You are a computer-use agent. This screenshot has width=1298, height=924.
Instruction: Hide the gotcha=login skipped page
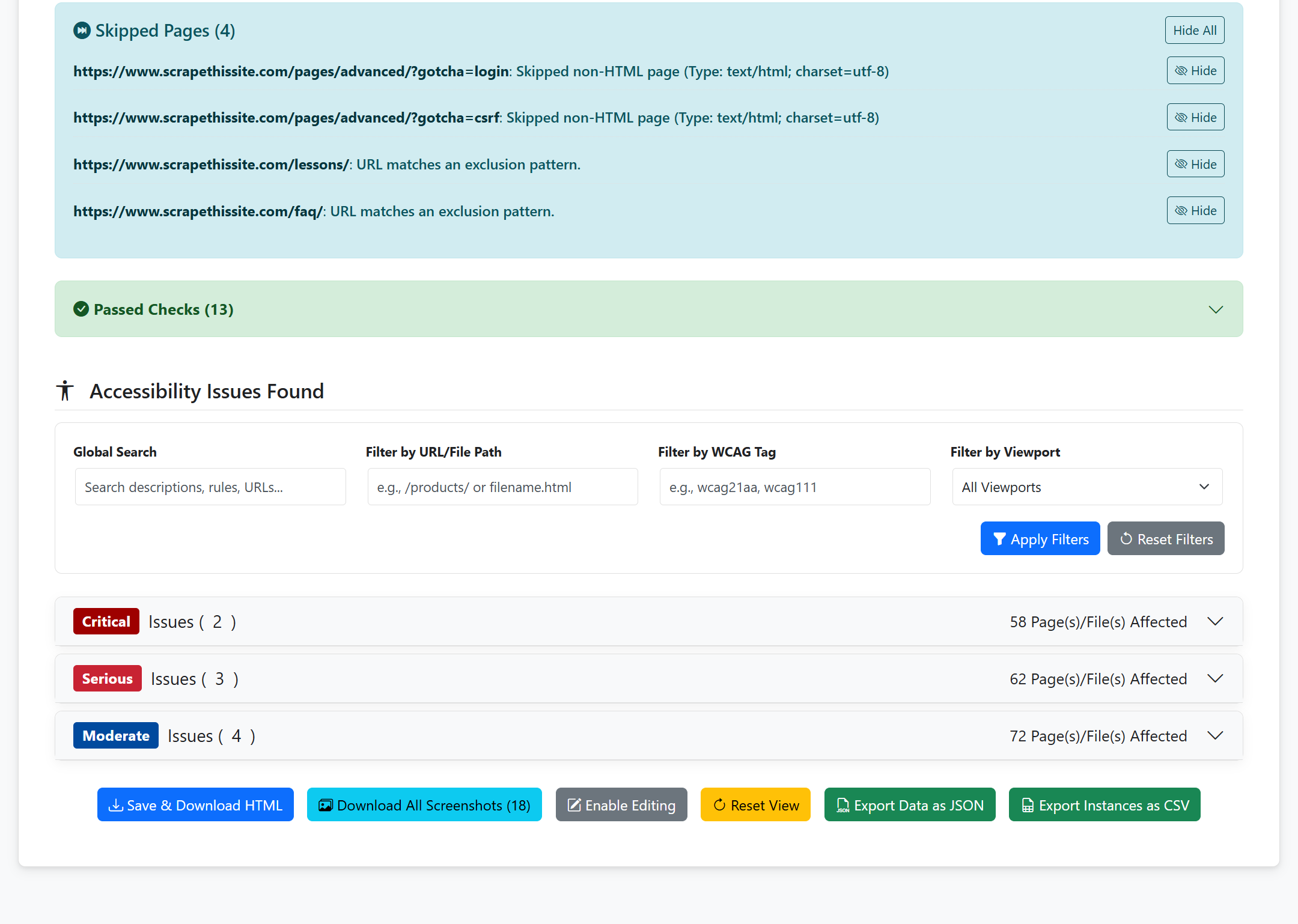tap(1195, 71)
